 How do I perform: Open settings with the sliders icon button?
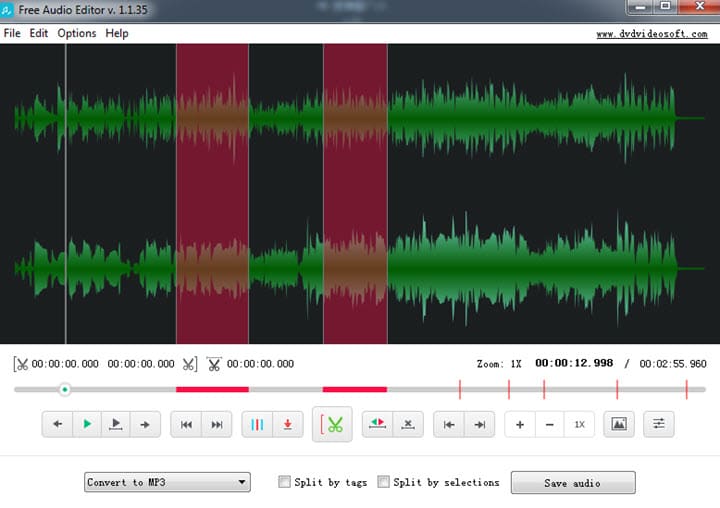point(659,425)
